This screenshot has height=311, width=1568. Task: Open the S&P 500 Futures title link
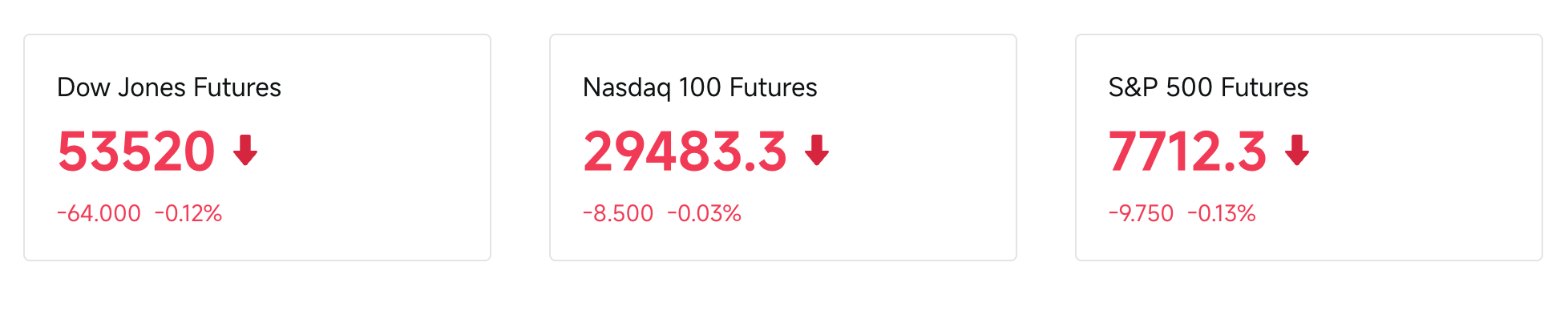pos(1208,87)
